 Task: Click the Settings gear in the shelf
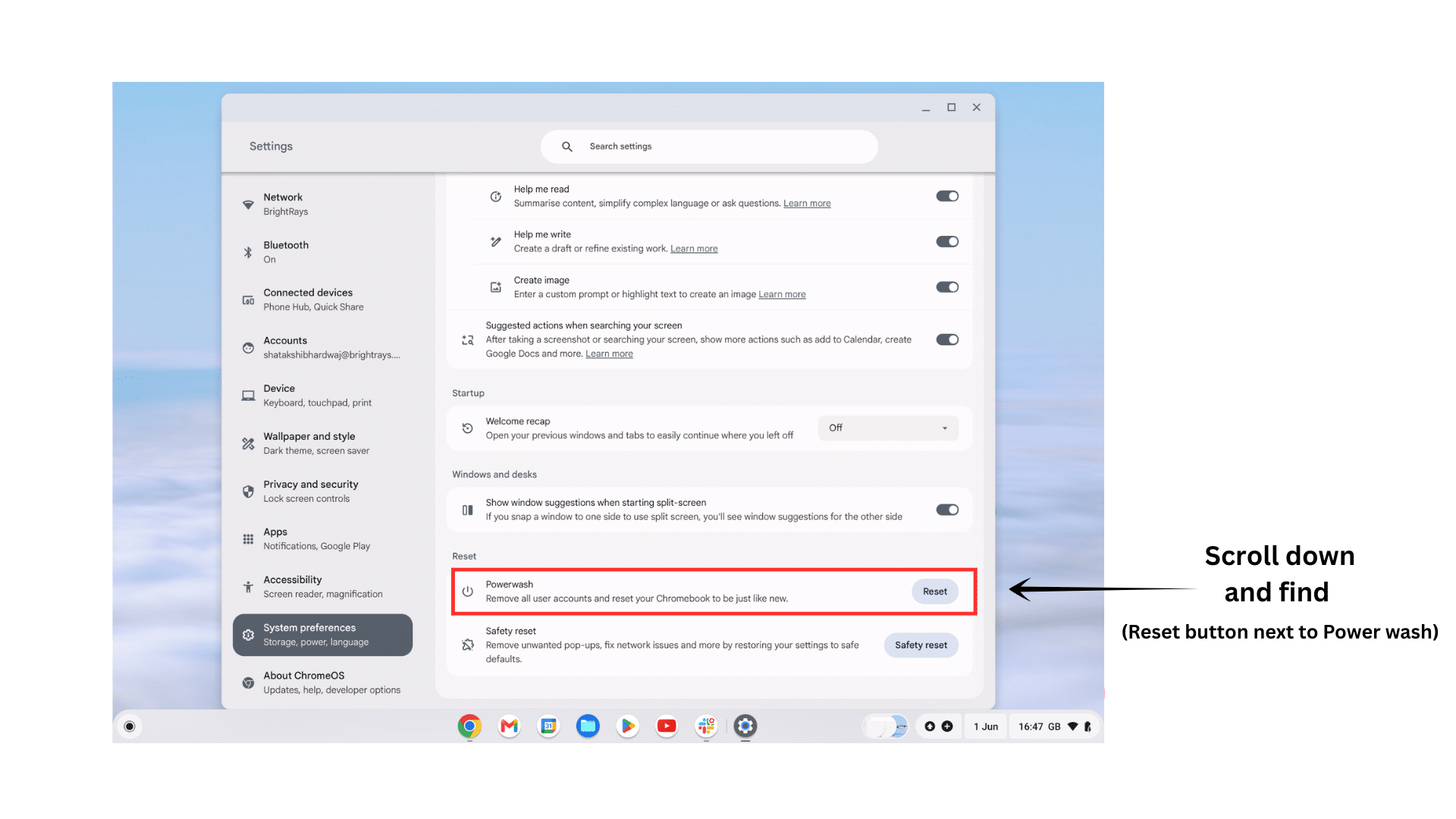[745, 726]
